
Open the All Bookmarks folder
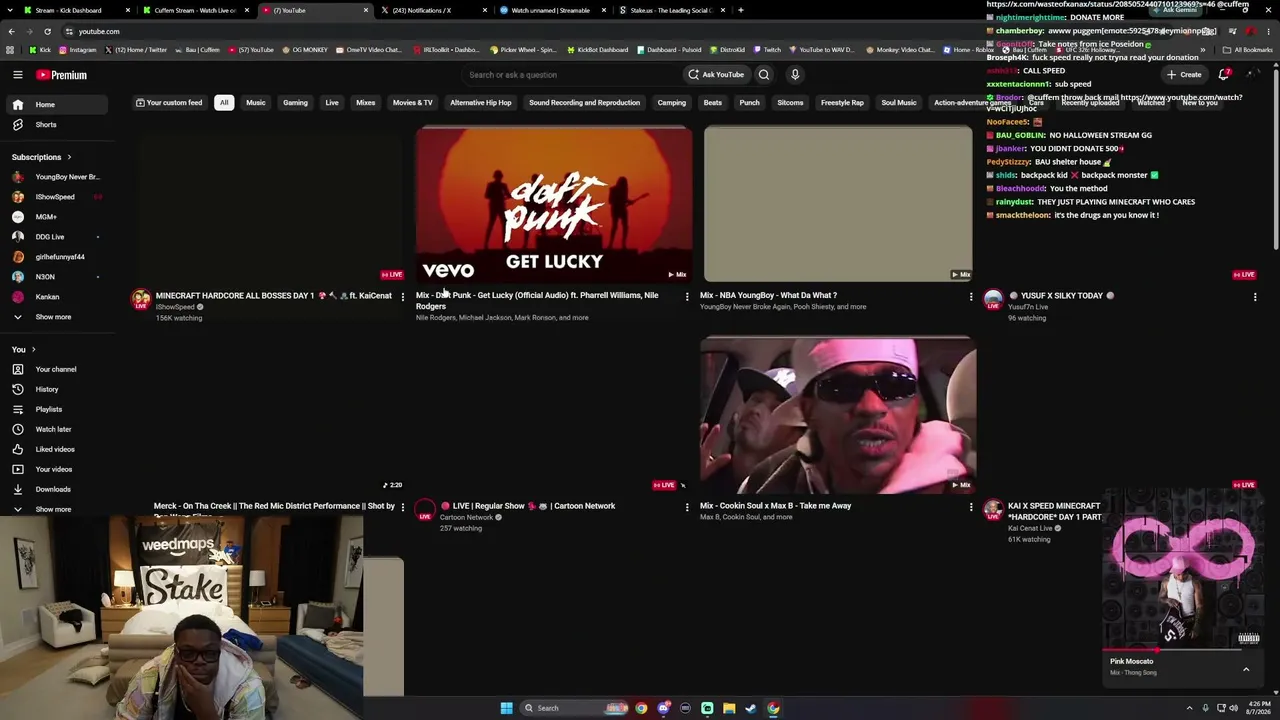pos(1248,50)
